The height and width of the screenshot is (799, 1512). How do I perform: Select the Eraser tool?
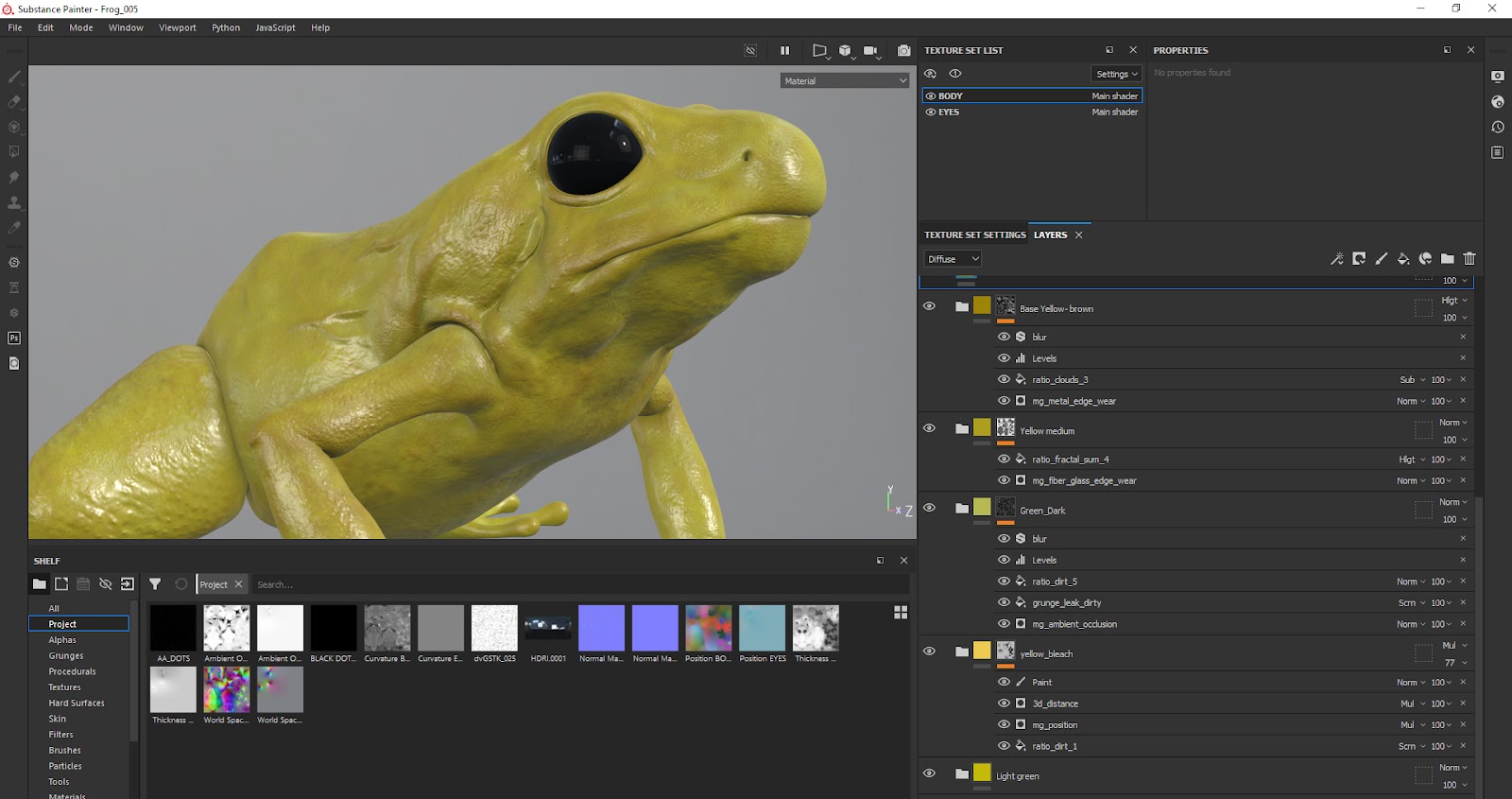[x=14, y=102]
